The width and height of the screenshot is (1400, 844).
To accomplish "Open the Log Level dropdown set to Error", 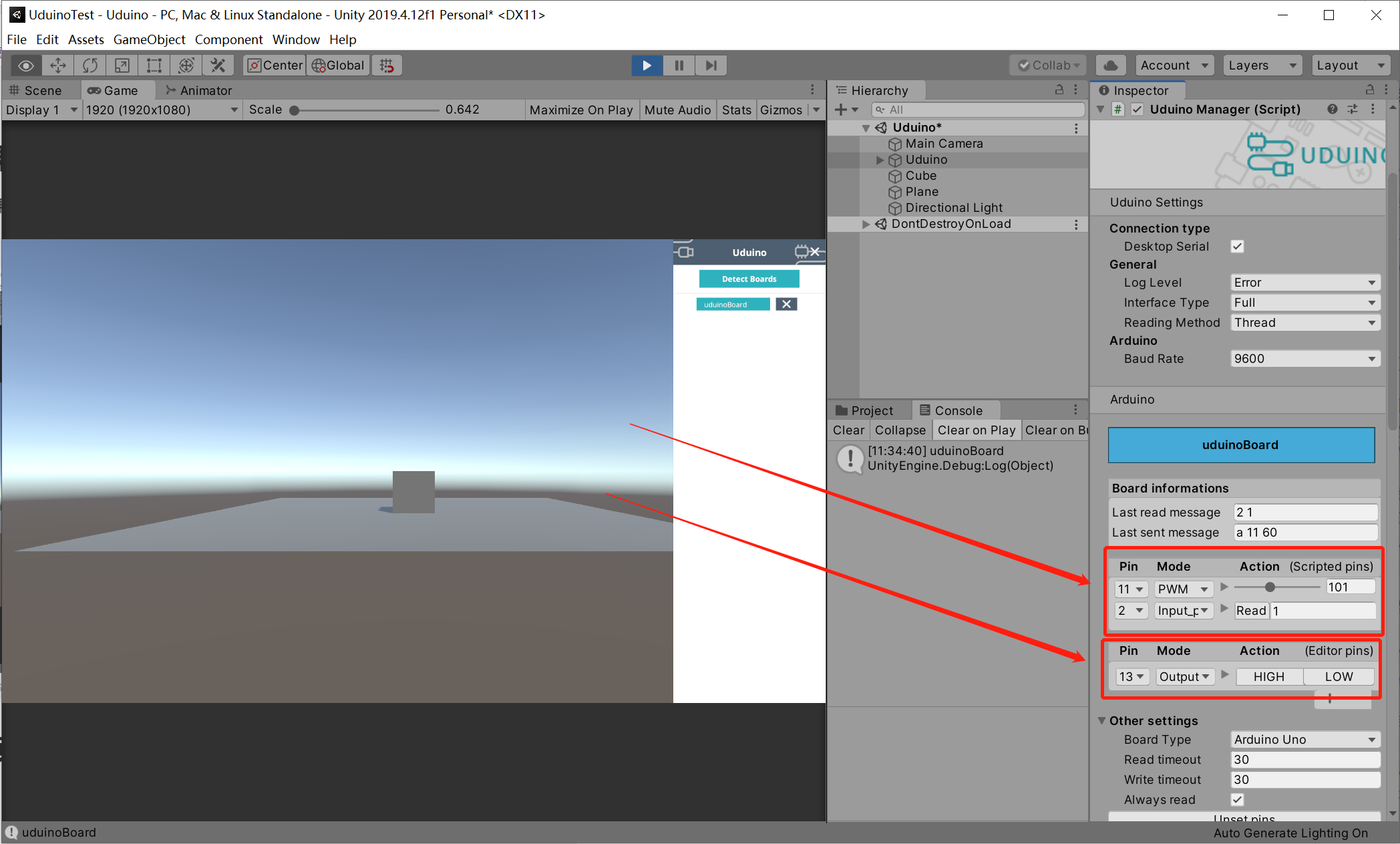I will pos(1304,282).
